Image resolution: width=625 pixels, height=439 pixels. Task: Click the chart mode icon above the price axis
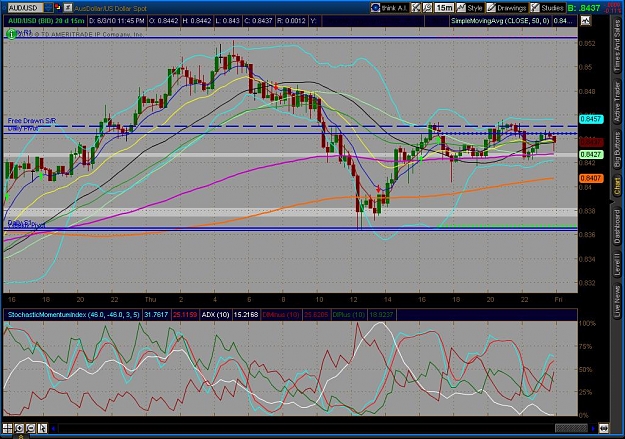585,21
